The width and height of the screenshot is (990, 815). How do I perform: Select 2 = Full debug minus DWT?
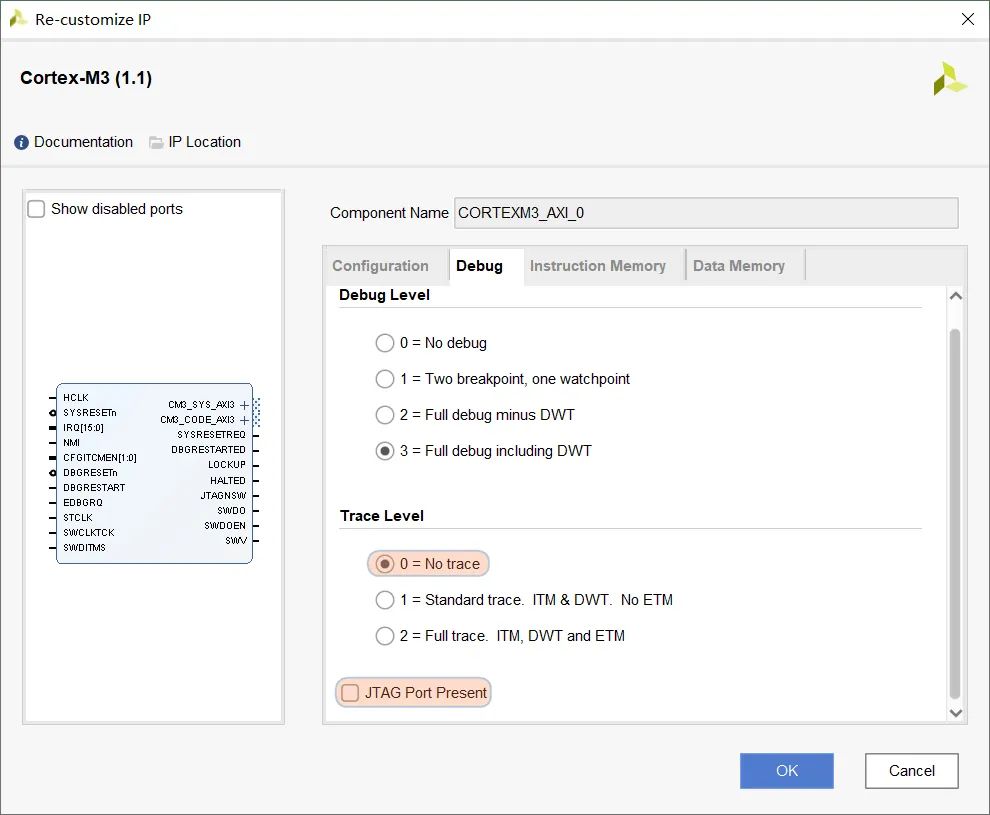385,415
